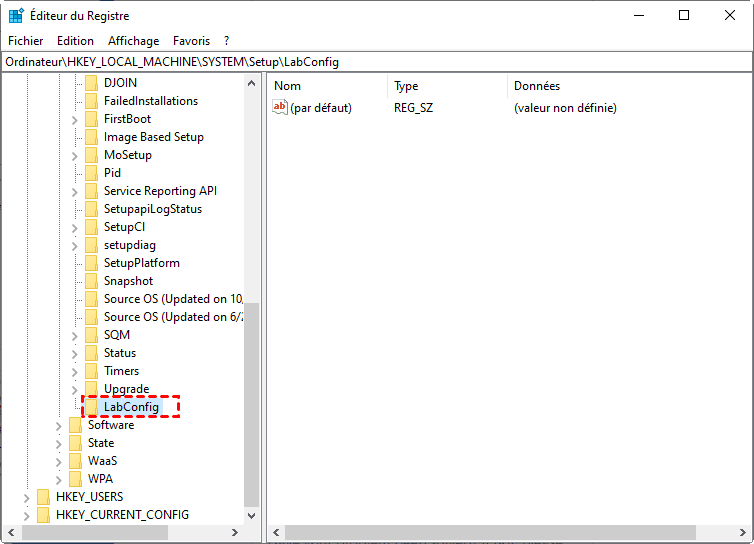Select the FailedInstallations folder icon
This screenshot has width=754, height=544.
[x=91, y=101]
